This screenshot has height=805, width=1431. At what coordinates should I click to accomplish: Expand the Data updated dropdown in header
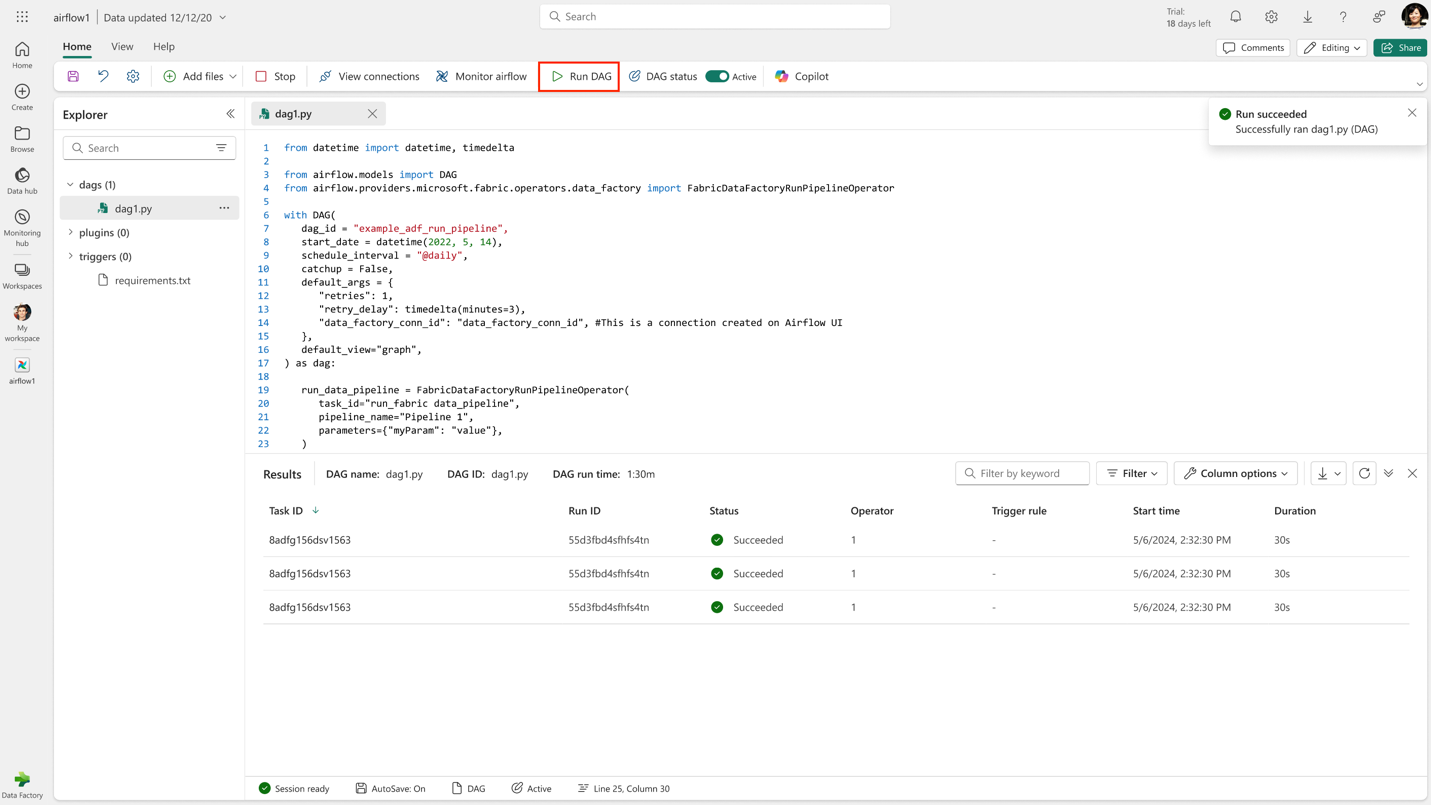click(x=223, y=17)
